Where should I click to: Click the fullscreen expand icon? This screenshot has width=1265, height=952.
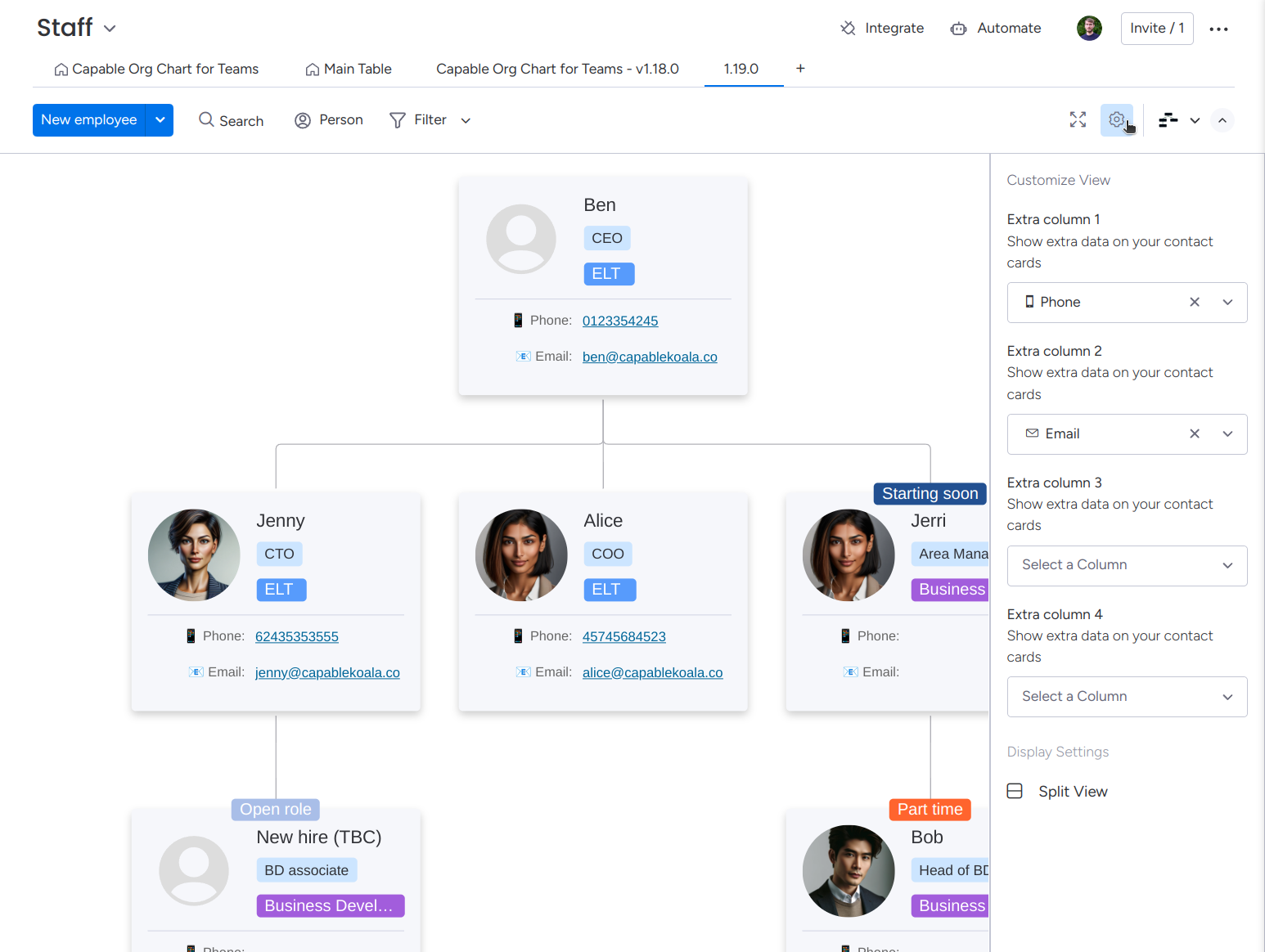tap(1078, 120)
